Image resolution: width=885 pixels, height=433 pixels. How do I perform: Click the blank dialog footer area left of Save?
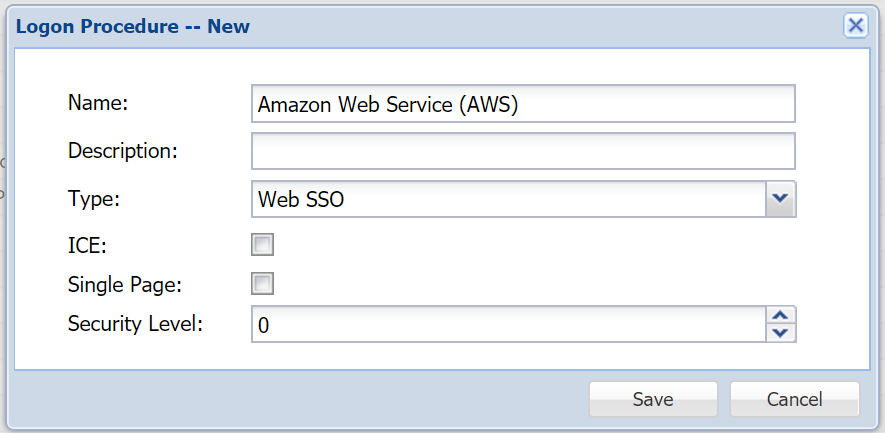(300, 399)
